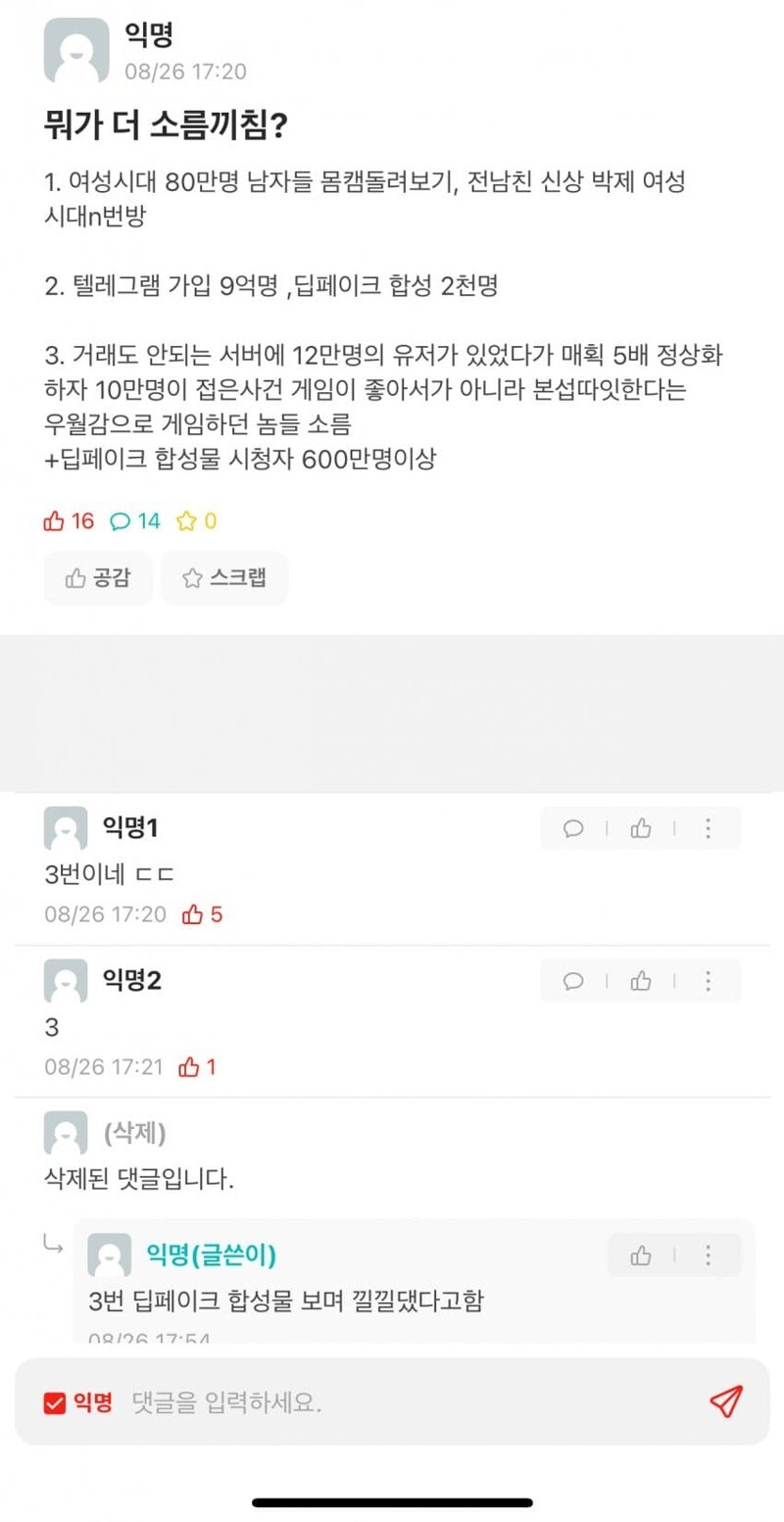Viewport: 784px width, 1522px height.
Task: Click the comment bubble count 14
Action: coord(135,521)
